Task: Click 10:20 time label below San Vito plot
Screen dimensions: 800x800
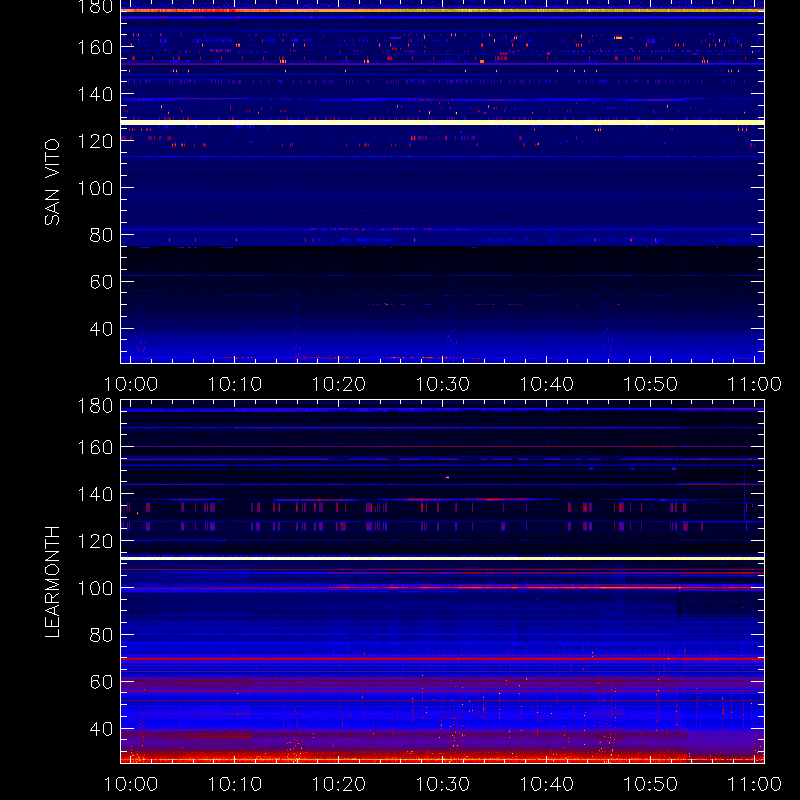Action: point(339,384)
